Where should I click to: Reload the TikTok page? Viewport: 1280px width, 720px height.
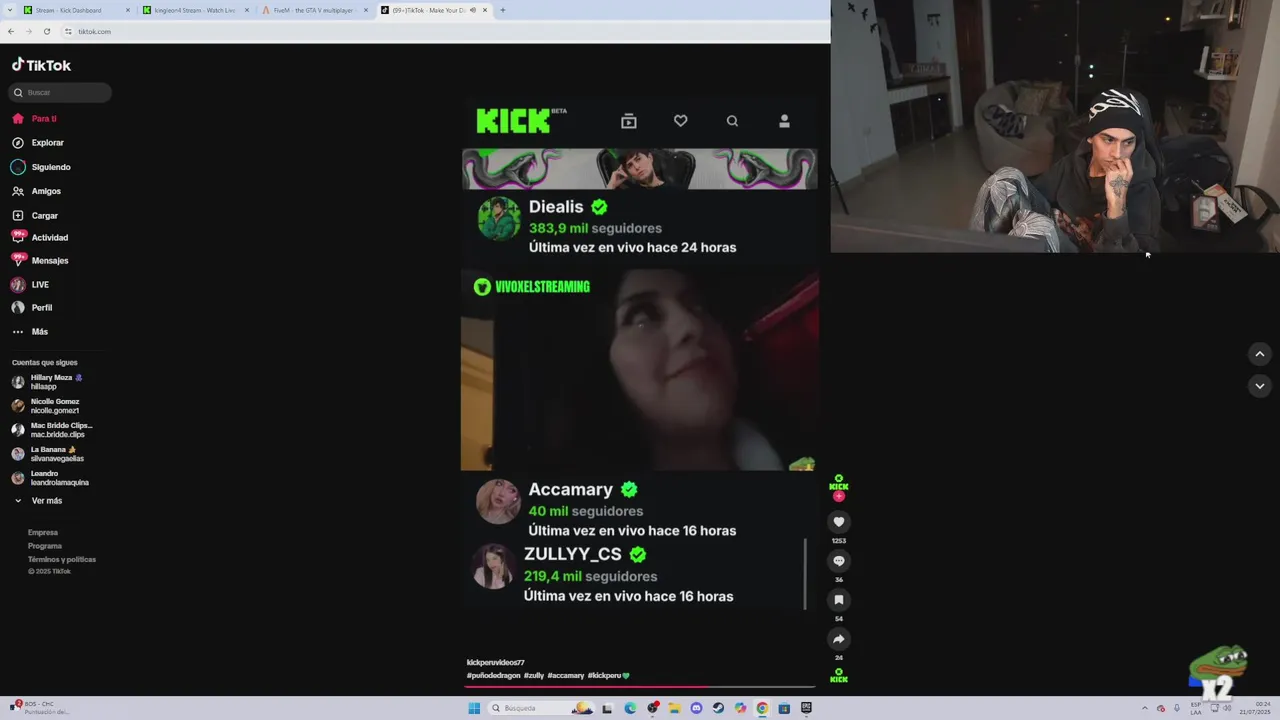coord(46,31)
